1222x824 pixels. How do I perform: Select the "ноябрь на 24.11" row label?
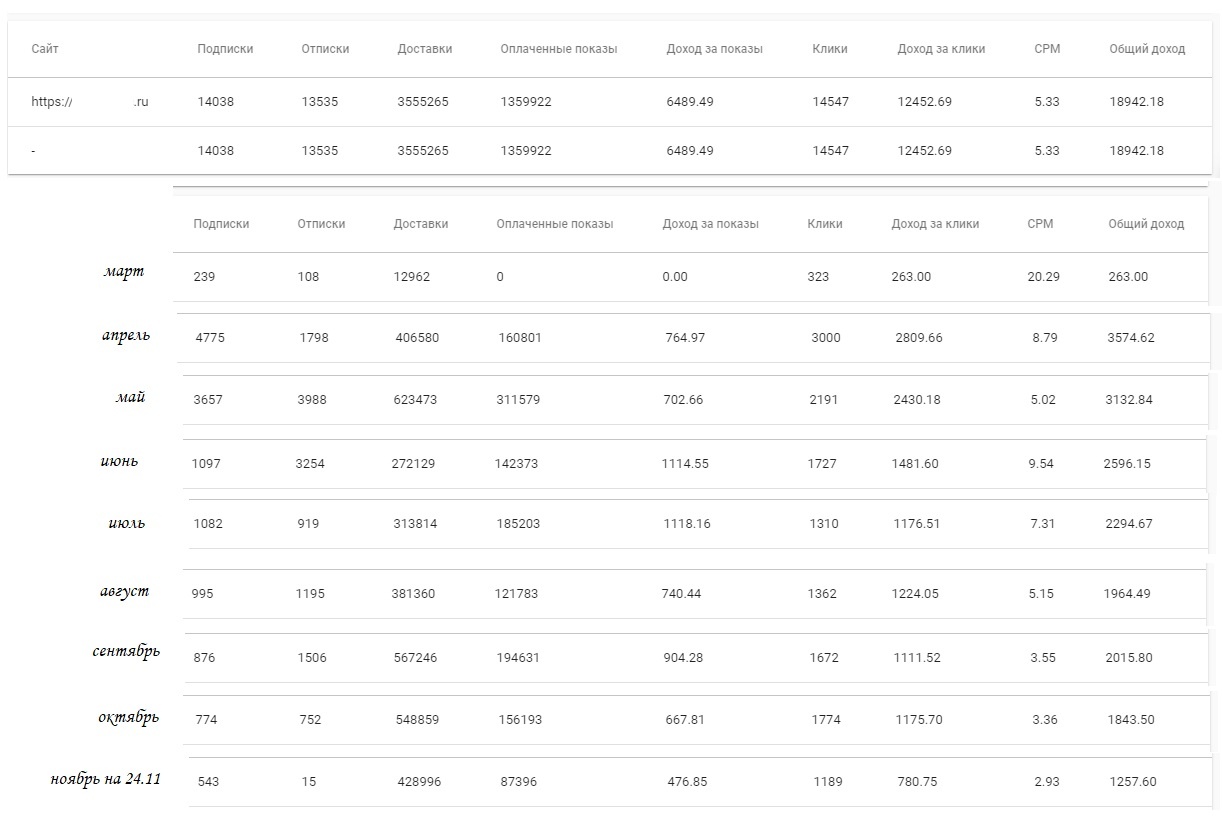pos(105,778)
